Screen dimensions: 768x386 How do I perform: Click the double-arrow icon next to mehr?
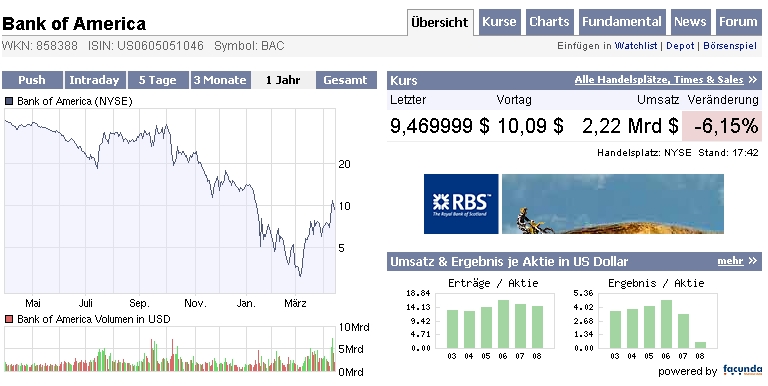point(753,261)
